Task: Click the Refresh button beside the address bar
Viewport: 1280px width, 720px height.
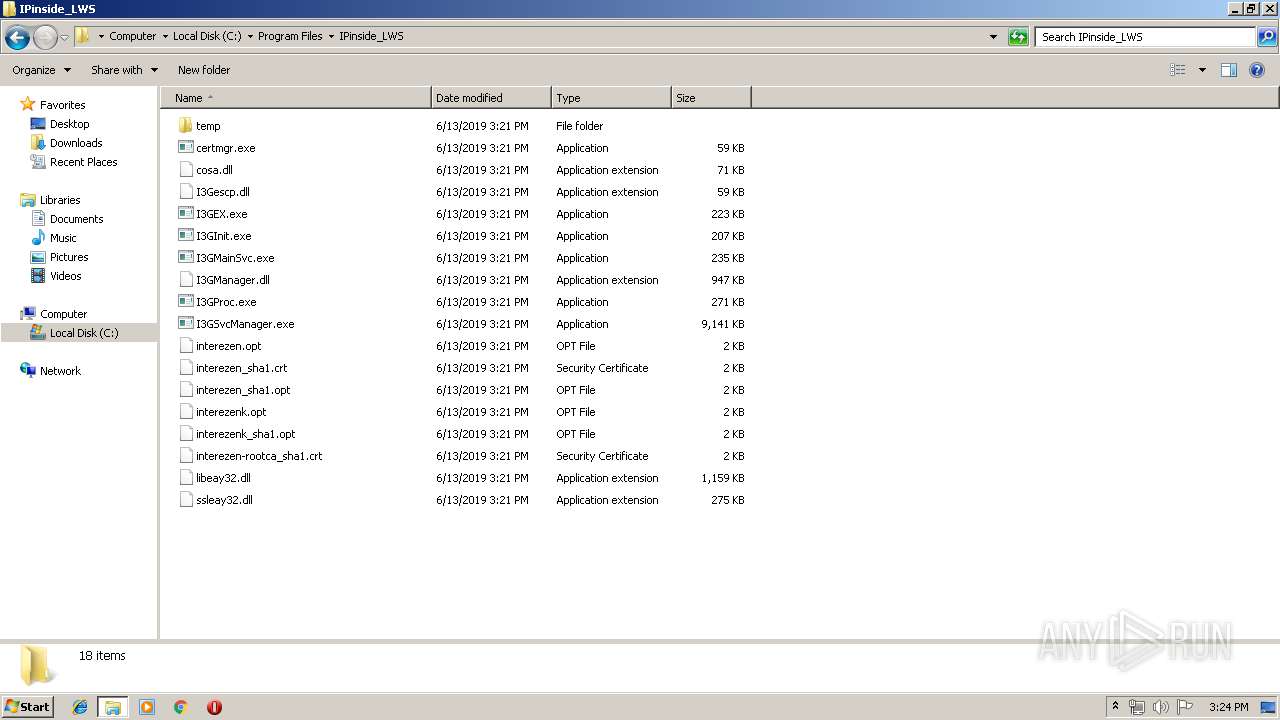Action: point(1018,37)
